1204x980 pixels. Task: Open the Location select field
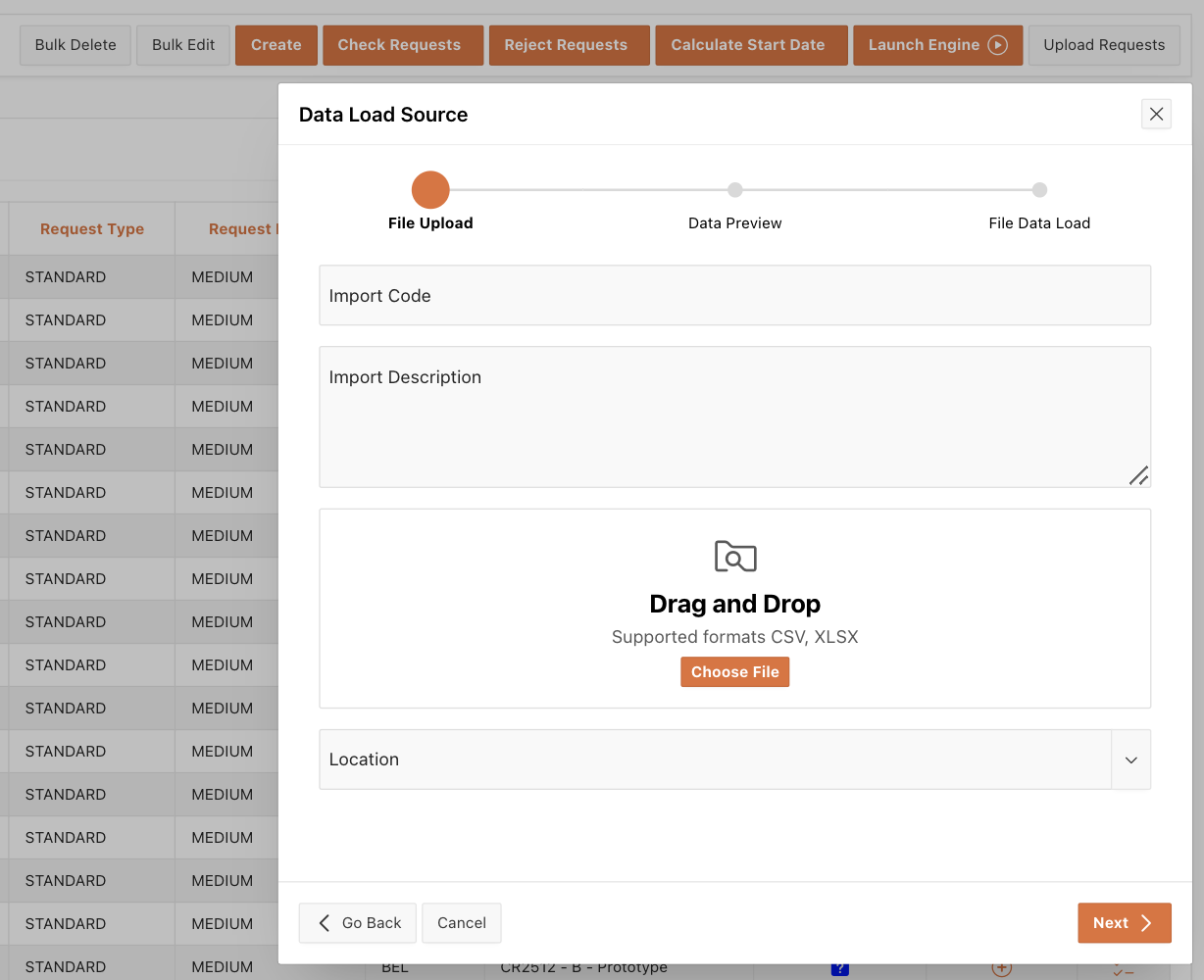coord(734,759)
